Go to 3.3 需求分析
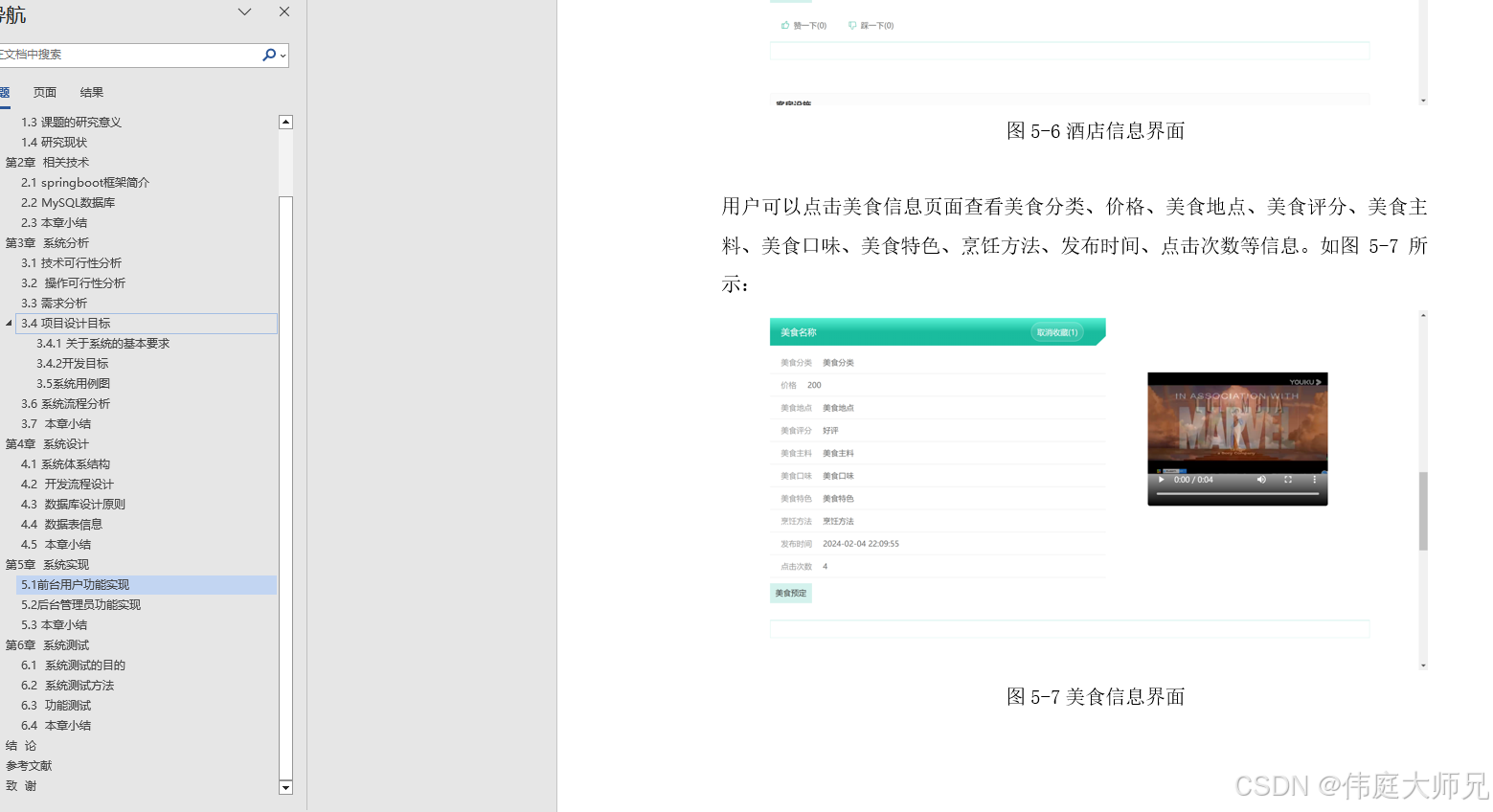Screen dimensions: 1493x812 pyautogui.click(x=55, y=303)
